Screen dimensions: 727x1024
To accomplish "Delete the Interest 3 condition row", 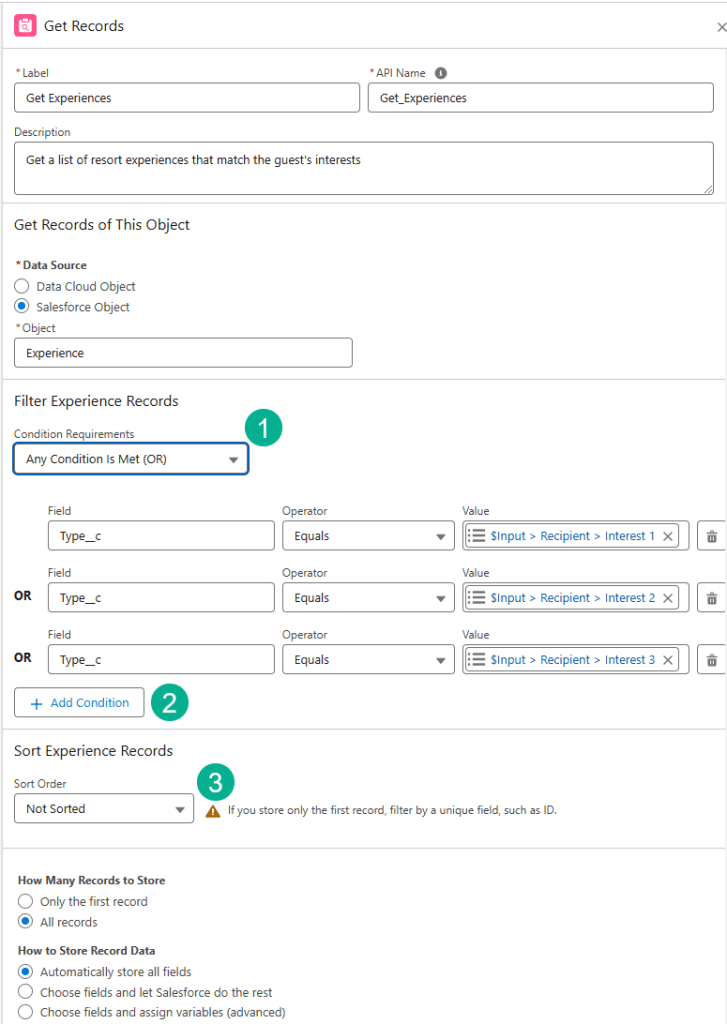I will point(712,660).
